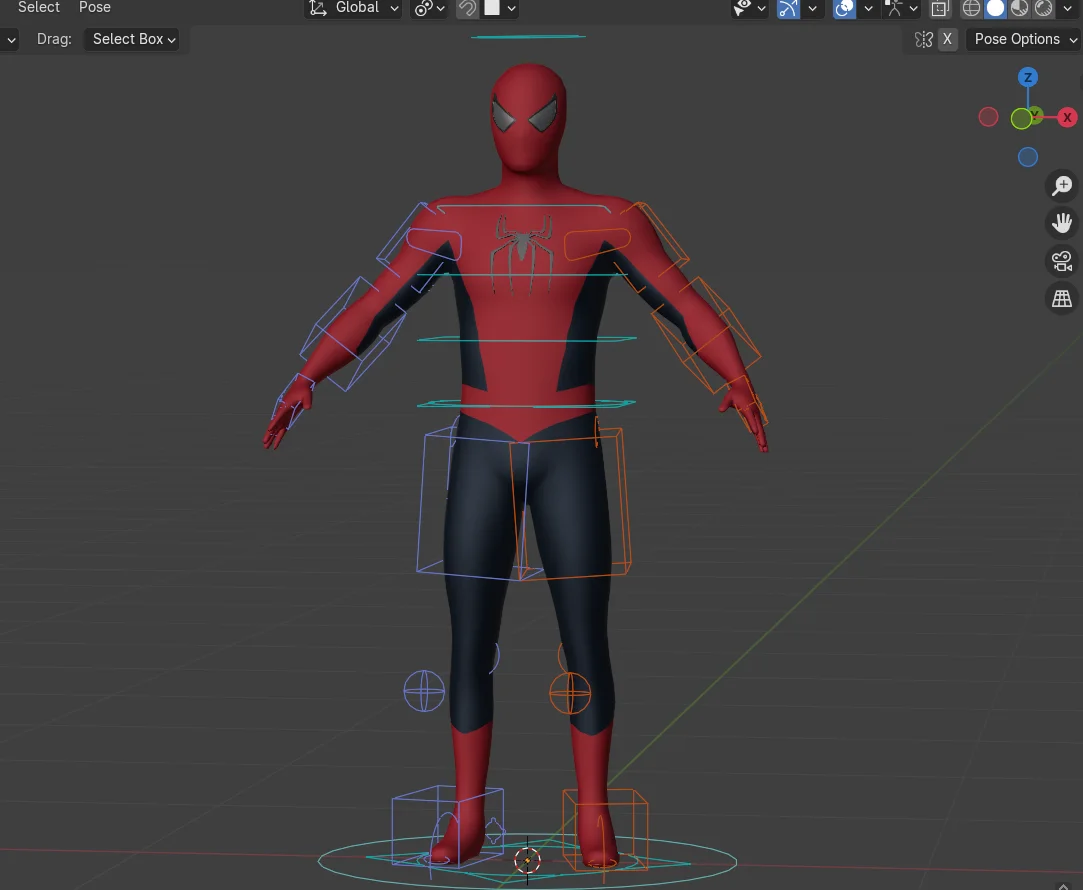Open the Object Types Visibility dropdown
The image size is (1083, 890).
coord(748,9)
